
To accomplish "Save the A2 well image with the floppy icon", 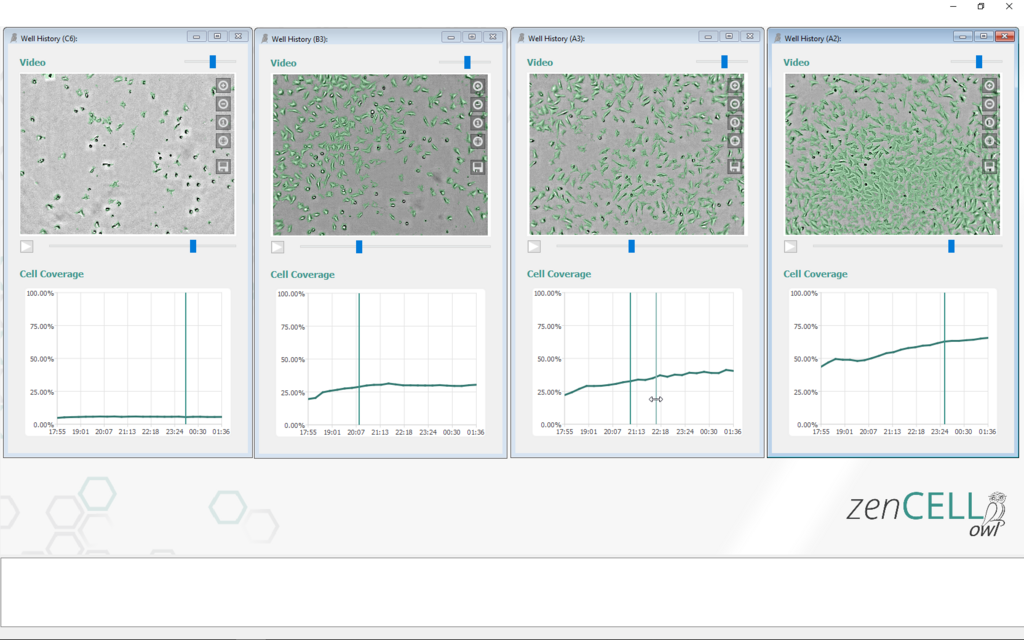I will [989, 166].
